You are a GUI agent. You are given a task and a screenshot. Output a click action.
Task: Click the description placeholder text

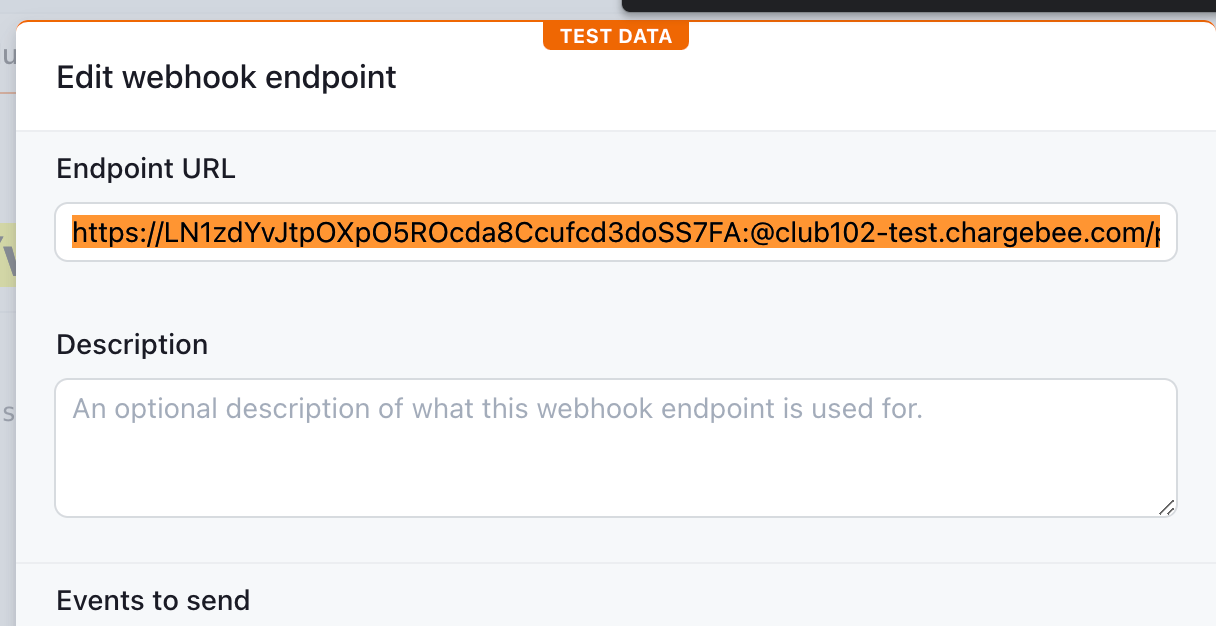tap(497, 409)
